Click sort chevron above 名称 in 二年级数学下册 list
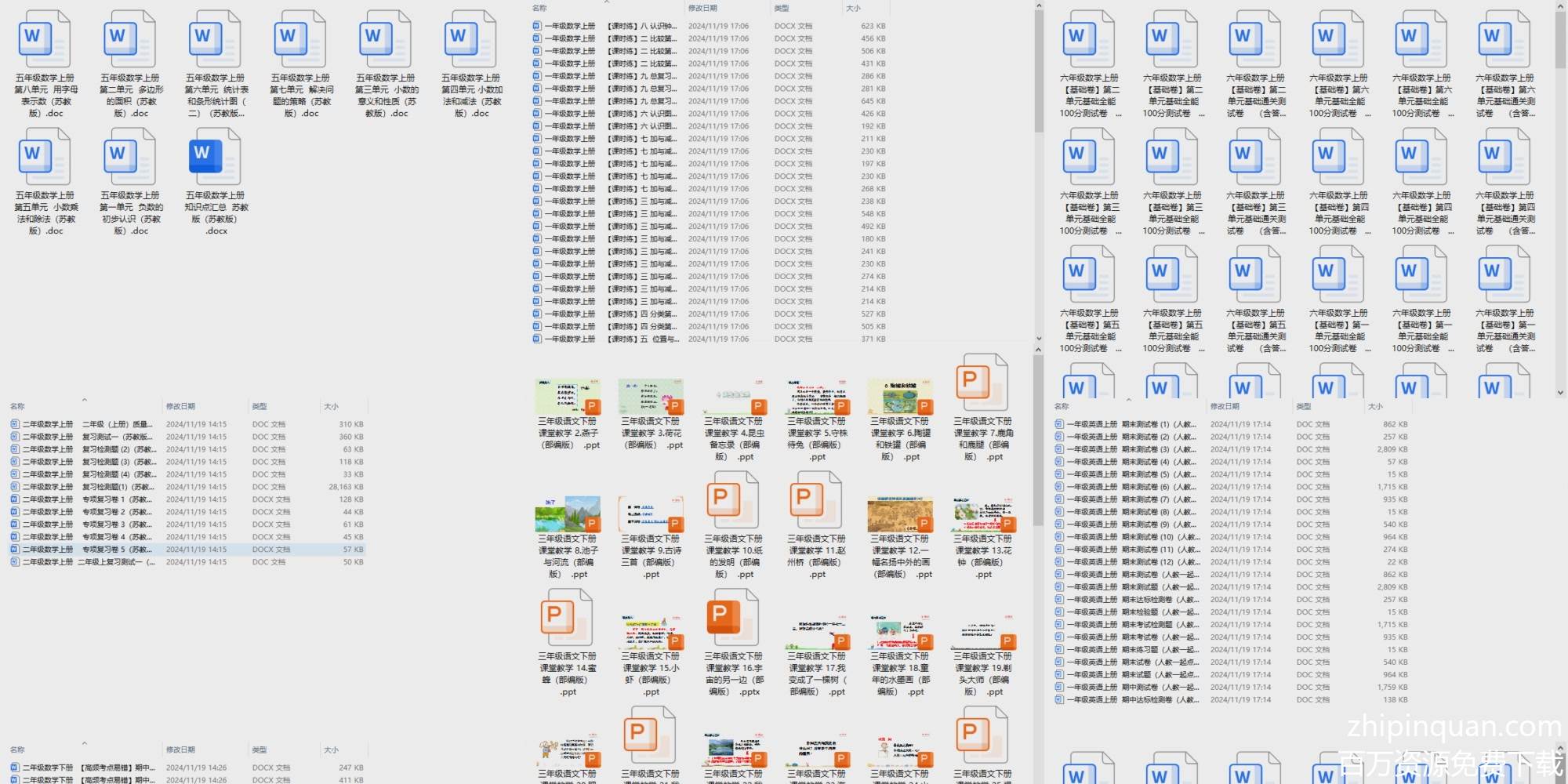The width and height of the screenshot is (1568, 784). click(x=84, y=742)
